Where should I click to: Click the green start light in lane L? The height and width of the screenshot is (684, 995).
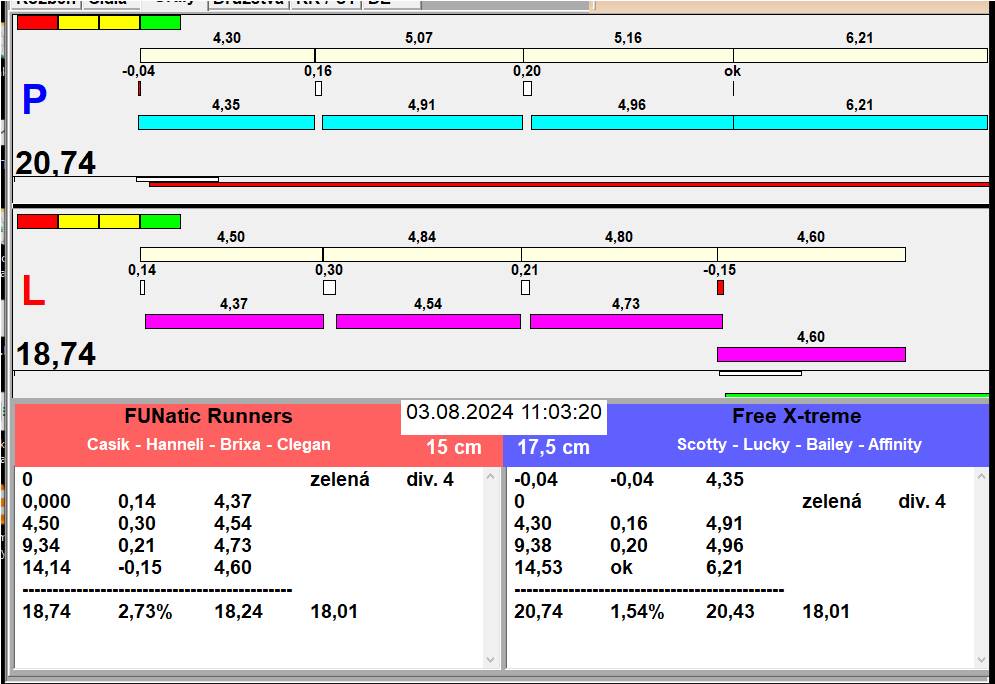click(160, 221)
